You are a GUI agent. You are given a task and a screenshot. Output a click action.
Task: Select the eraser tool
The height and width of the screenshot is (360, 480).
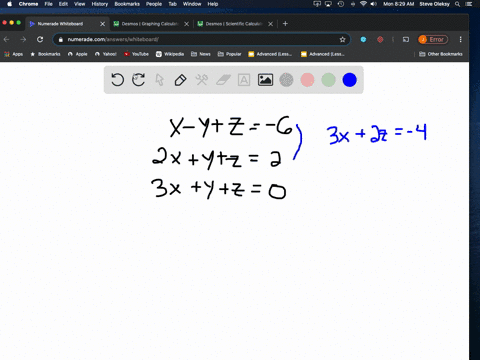(223, 80)
